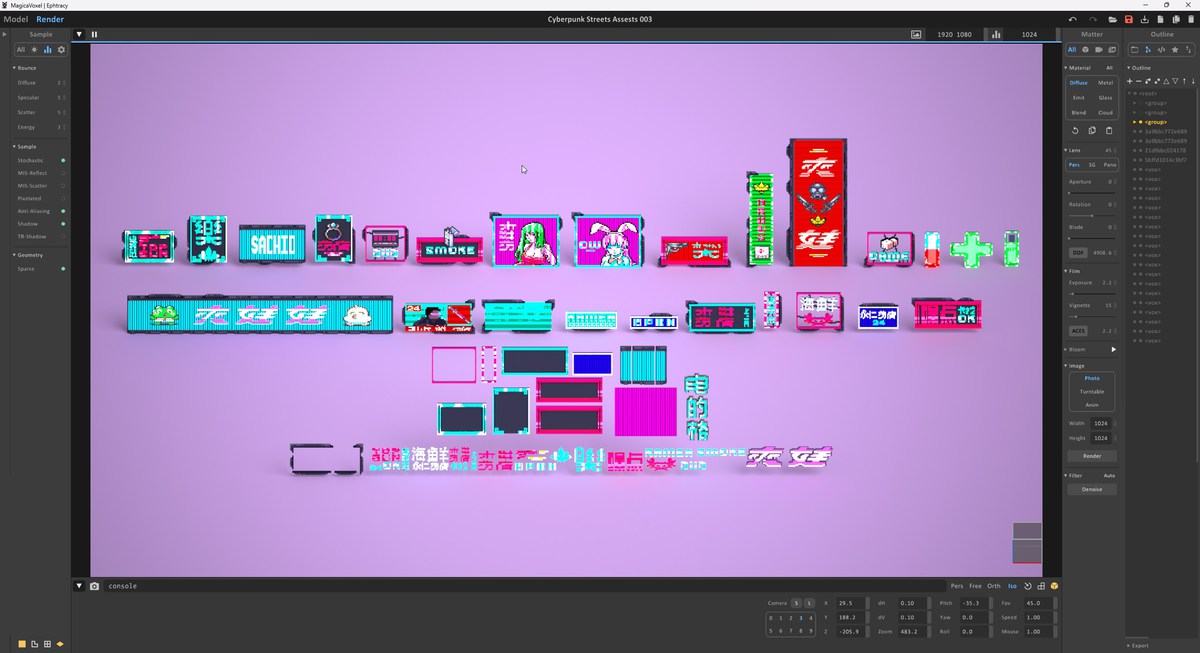Image resolution: width=1200 pixels, height=653 pixels.
Task: Collapse the viewport top-left triangle dropdown
Action: click(x=80, y=34)
